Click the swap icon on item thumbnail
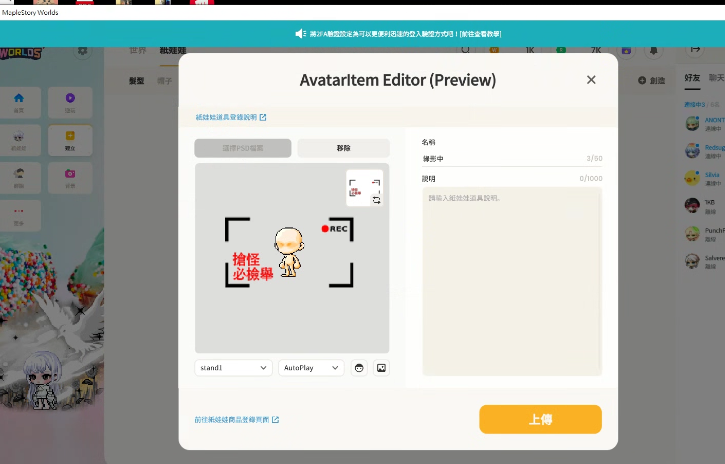The image size is (725, 464). point(376,200)
